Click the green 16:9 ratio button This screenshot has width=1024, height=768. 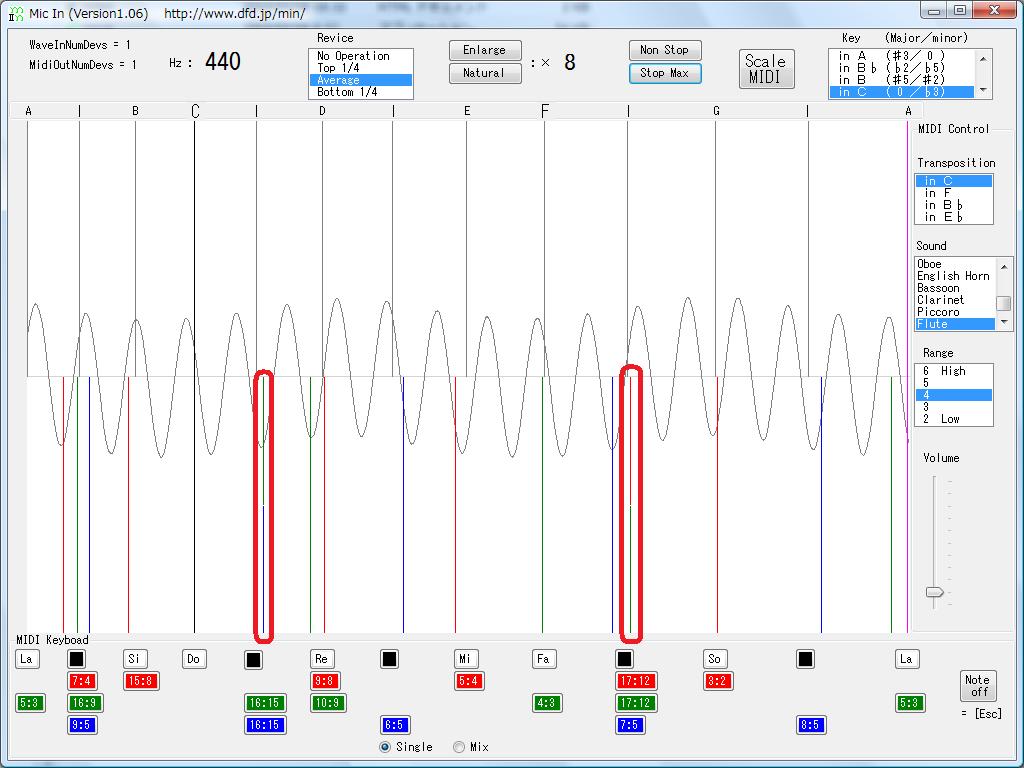(86, 703)
